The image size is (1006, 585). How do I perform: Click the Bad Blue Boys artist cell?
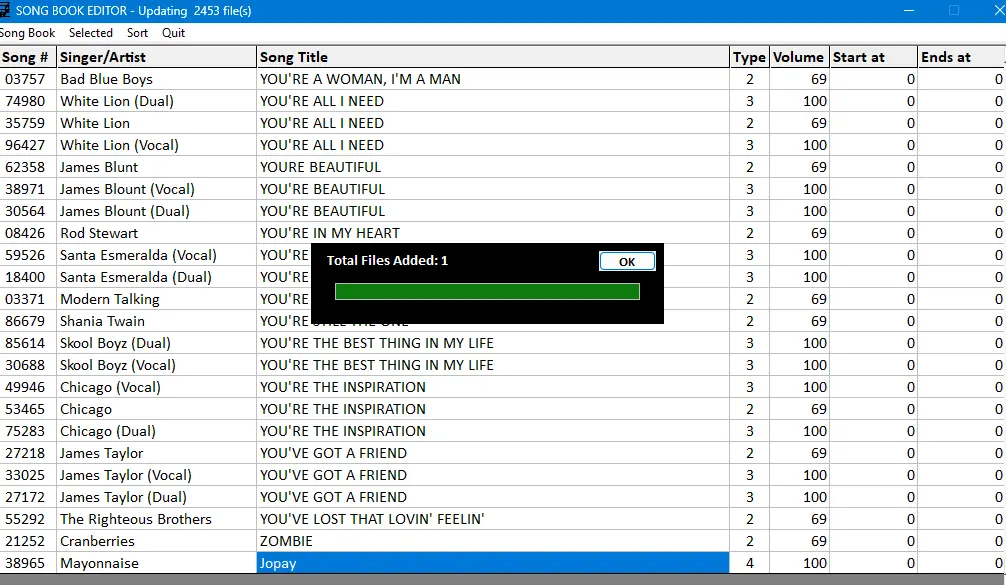(157, 79)
